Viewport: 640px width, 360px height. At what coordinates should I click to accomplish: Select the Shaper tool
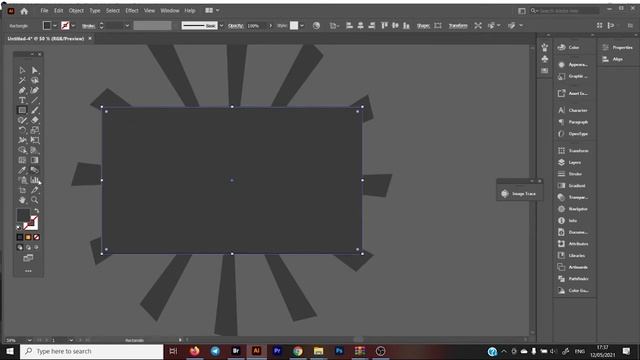coord(22,120)
